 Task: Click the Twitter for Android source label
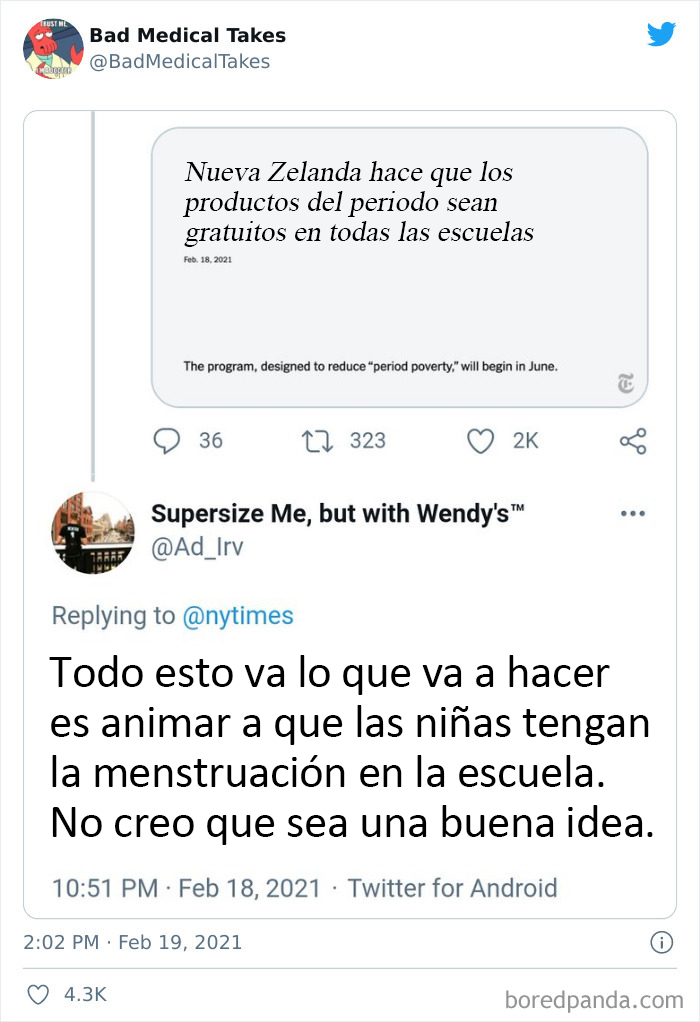click(452, 888)
